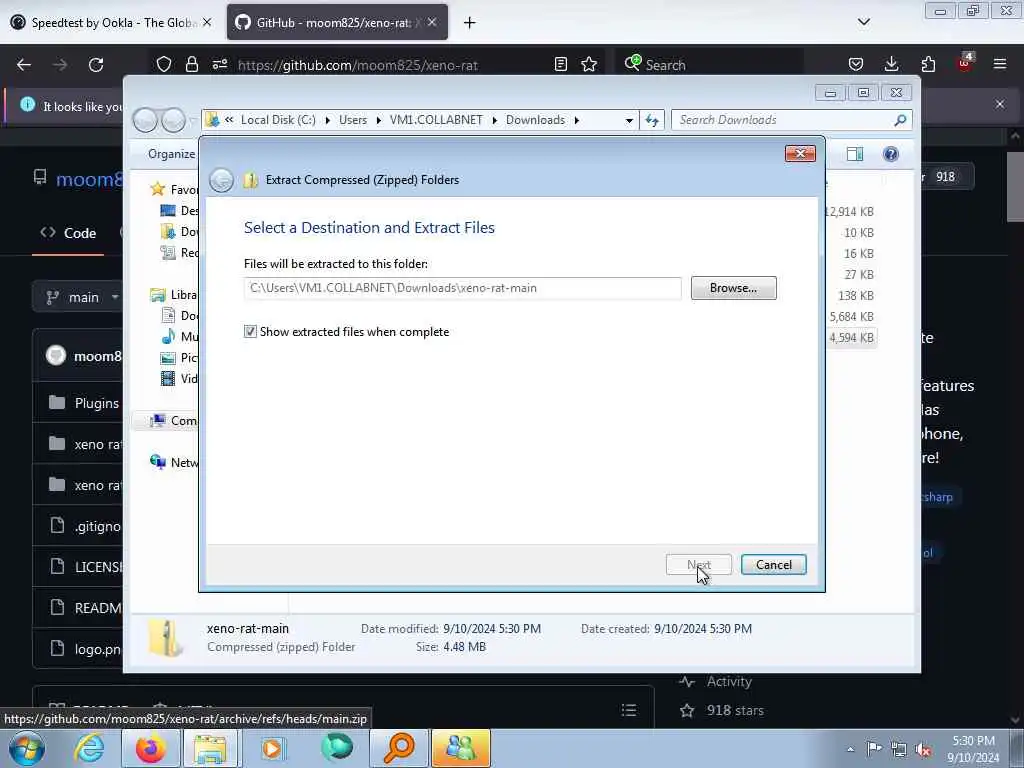Click the github.com URL address bar
Viewport: 1024px width, 768px height.
click(358, 65)
